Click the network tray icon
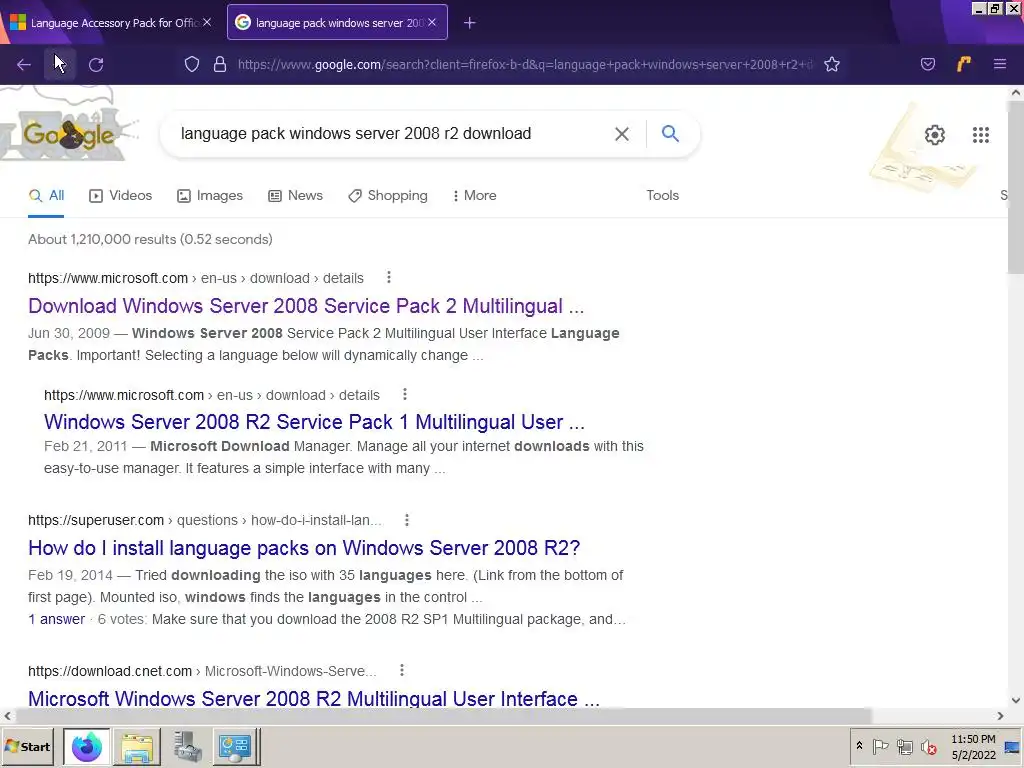Viewport: 1024px width, 768px height. [904, 746]
